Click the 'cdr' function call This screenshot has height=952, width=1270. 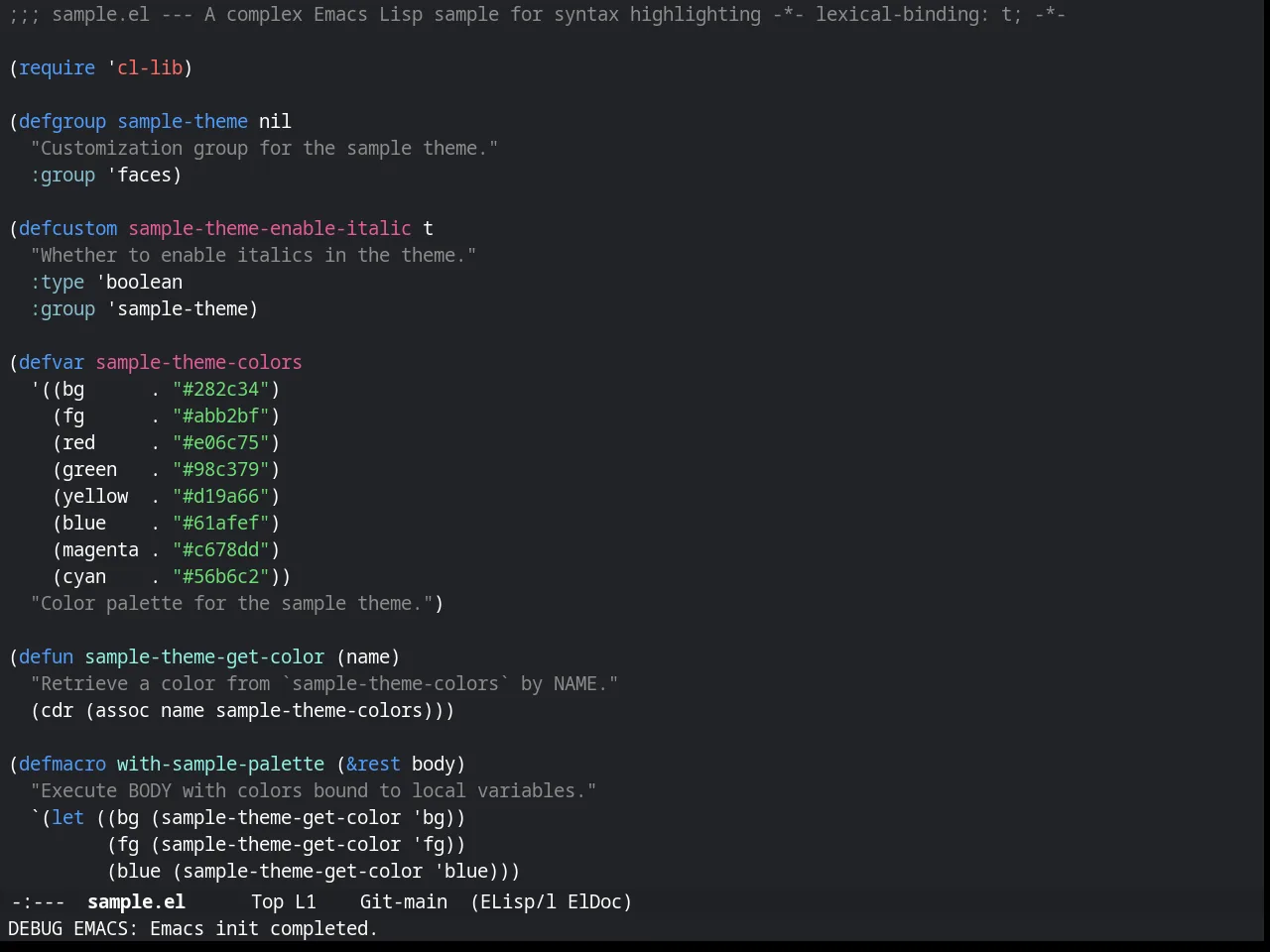pos(57,710)
